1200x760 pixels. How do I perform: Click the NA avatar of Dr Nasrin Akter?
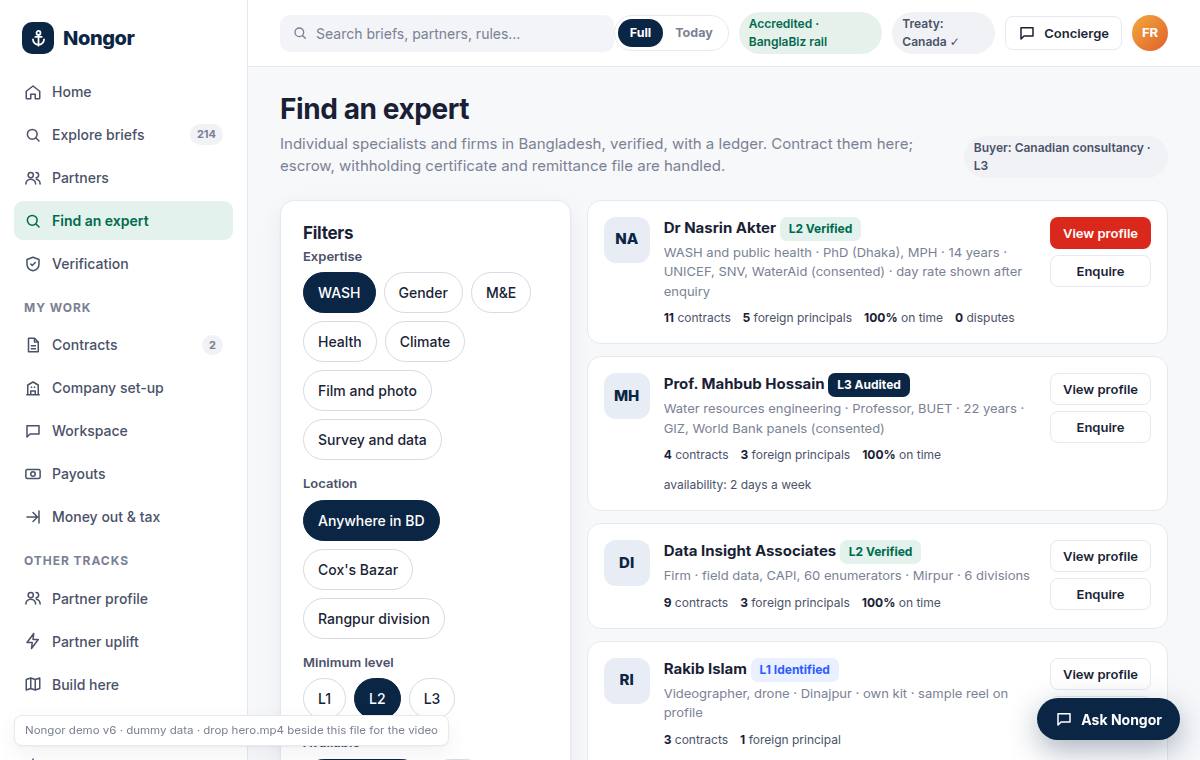point(627,239)
